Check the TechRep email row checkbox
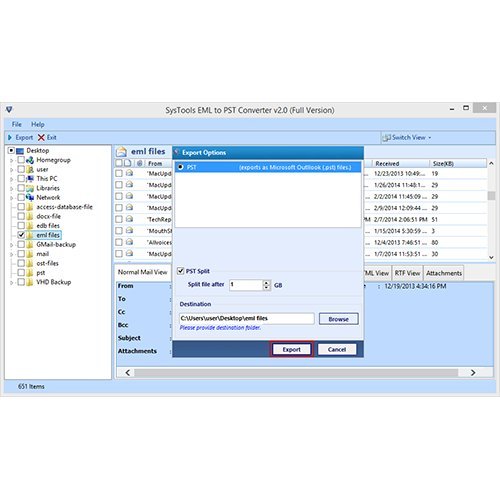500x500 pixels. (x=119, y=219)
